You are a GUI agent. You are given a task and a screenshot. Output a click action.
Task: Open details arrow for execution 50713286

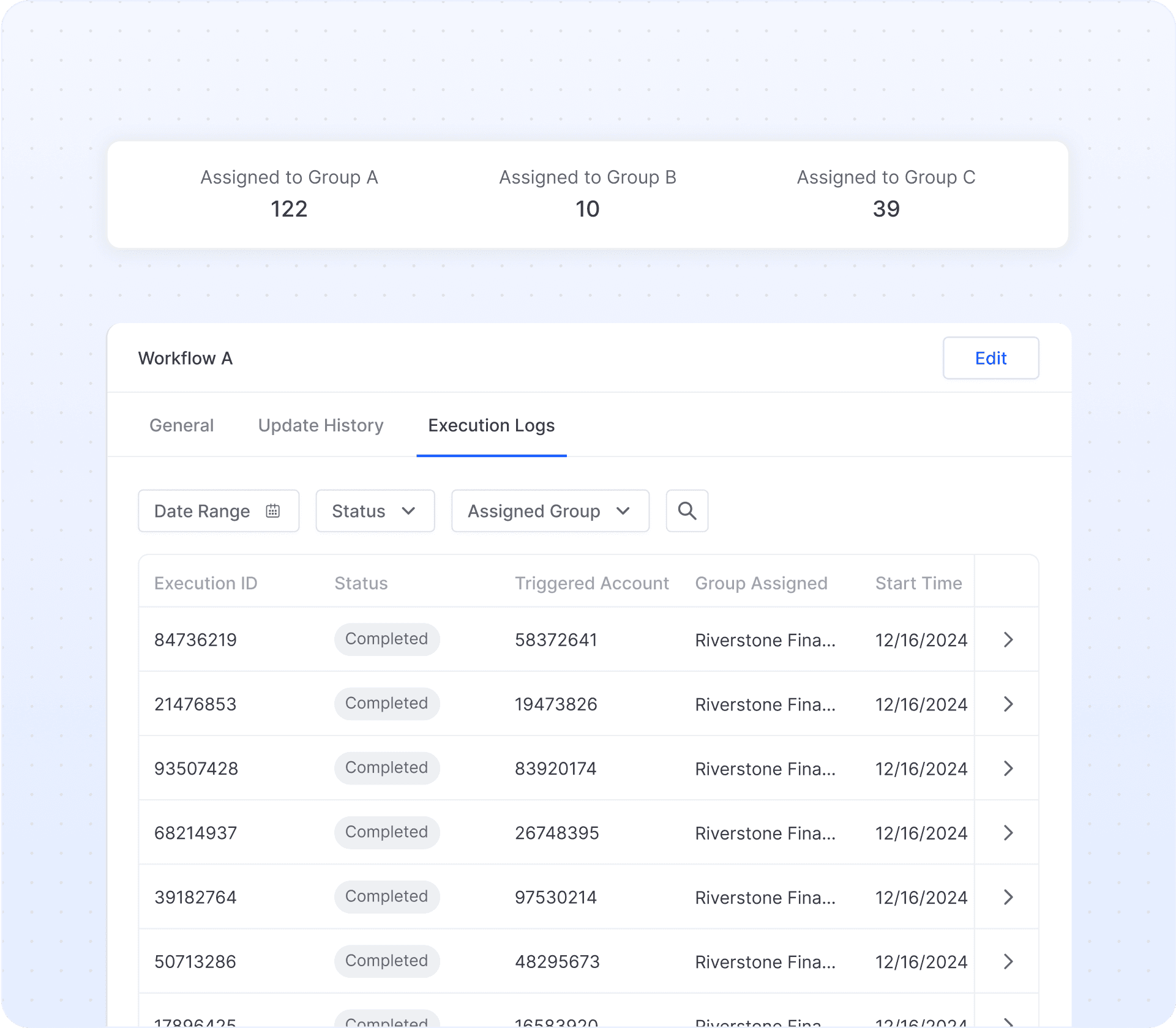(x=1008, y=961)
